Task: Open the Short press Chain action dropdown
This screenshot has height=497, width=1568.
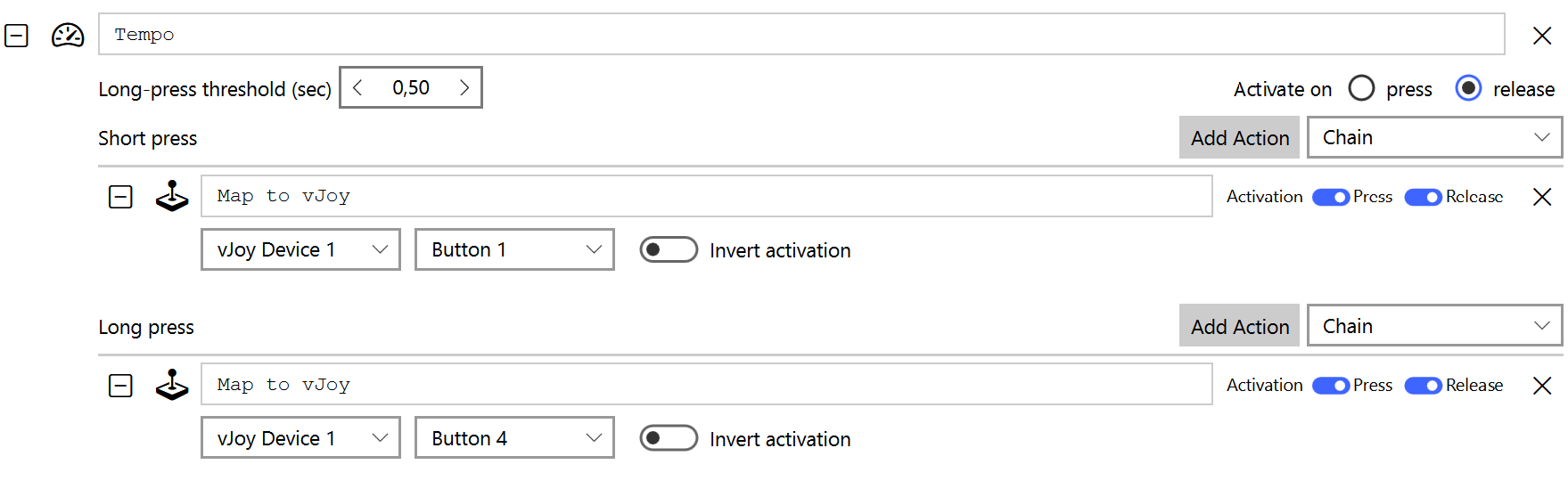Action: coord(1434,138)
